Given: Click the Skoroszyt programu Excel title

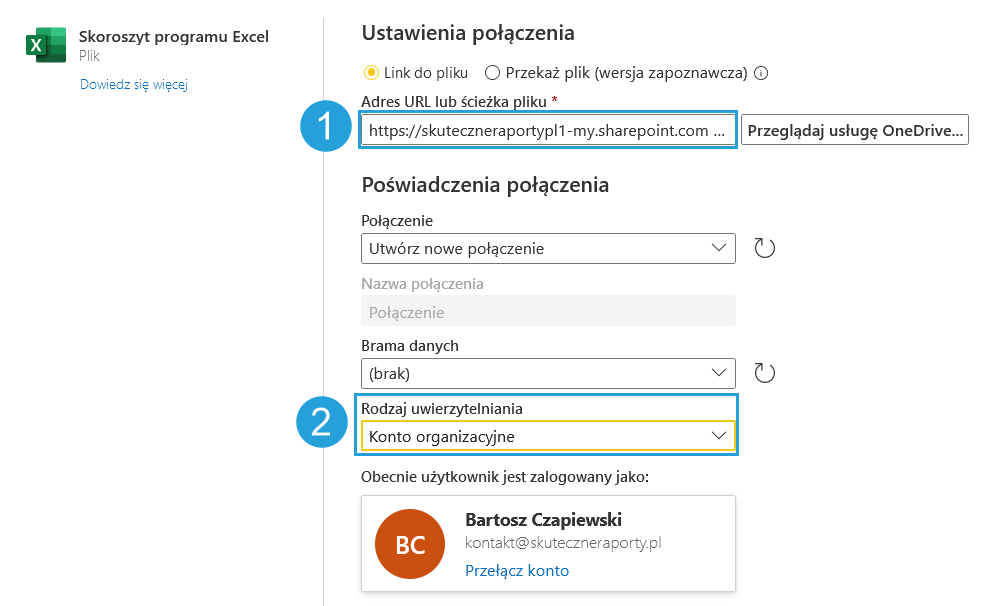Looking at the screenshot, I should (174, 37).
